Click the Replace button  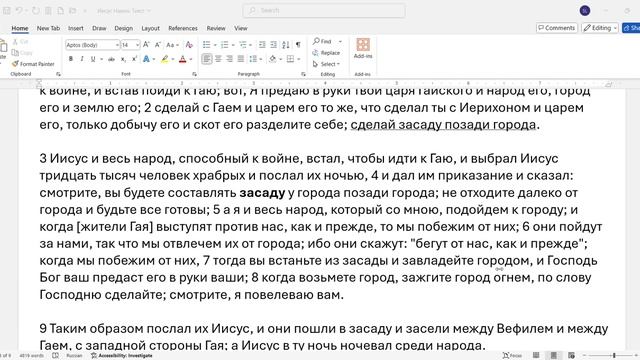[326, 53]
